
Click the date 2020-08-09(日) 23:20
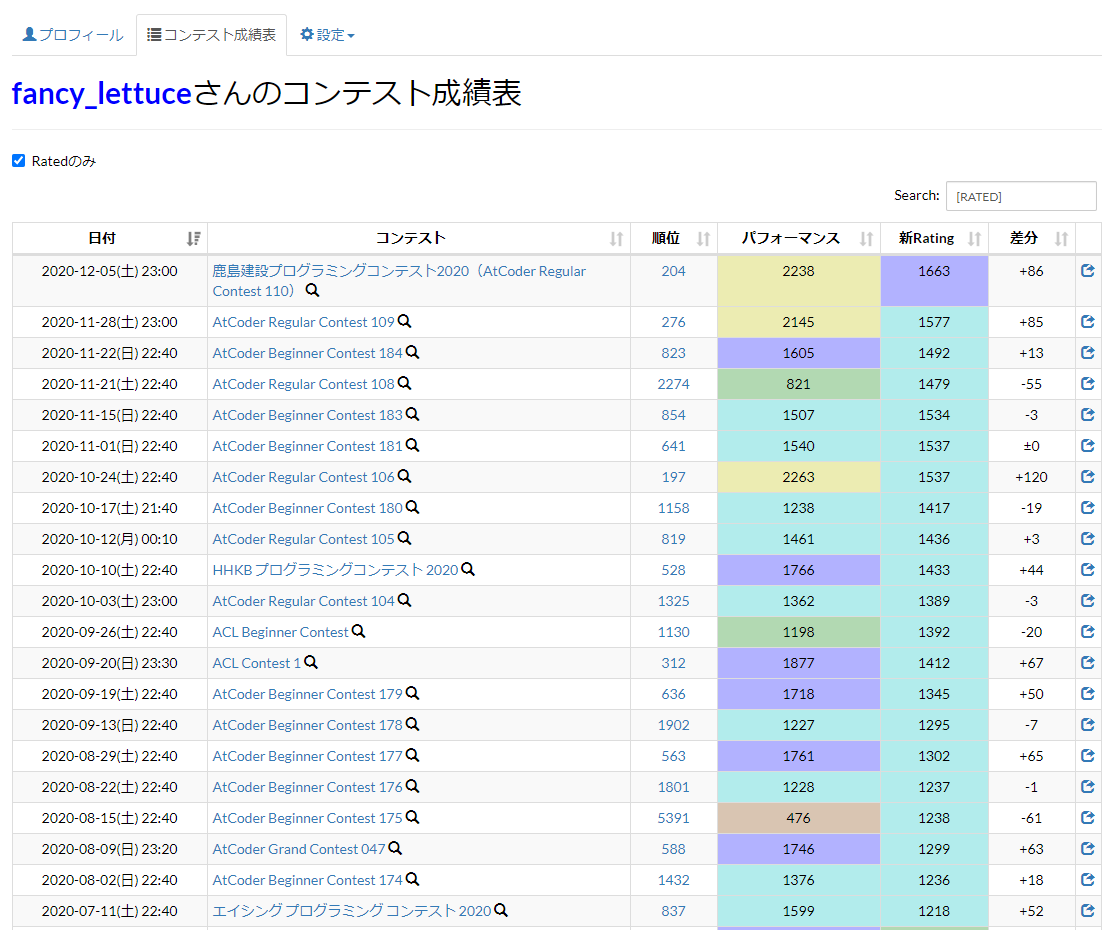110,849
